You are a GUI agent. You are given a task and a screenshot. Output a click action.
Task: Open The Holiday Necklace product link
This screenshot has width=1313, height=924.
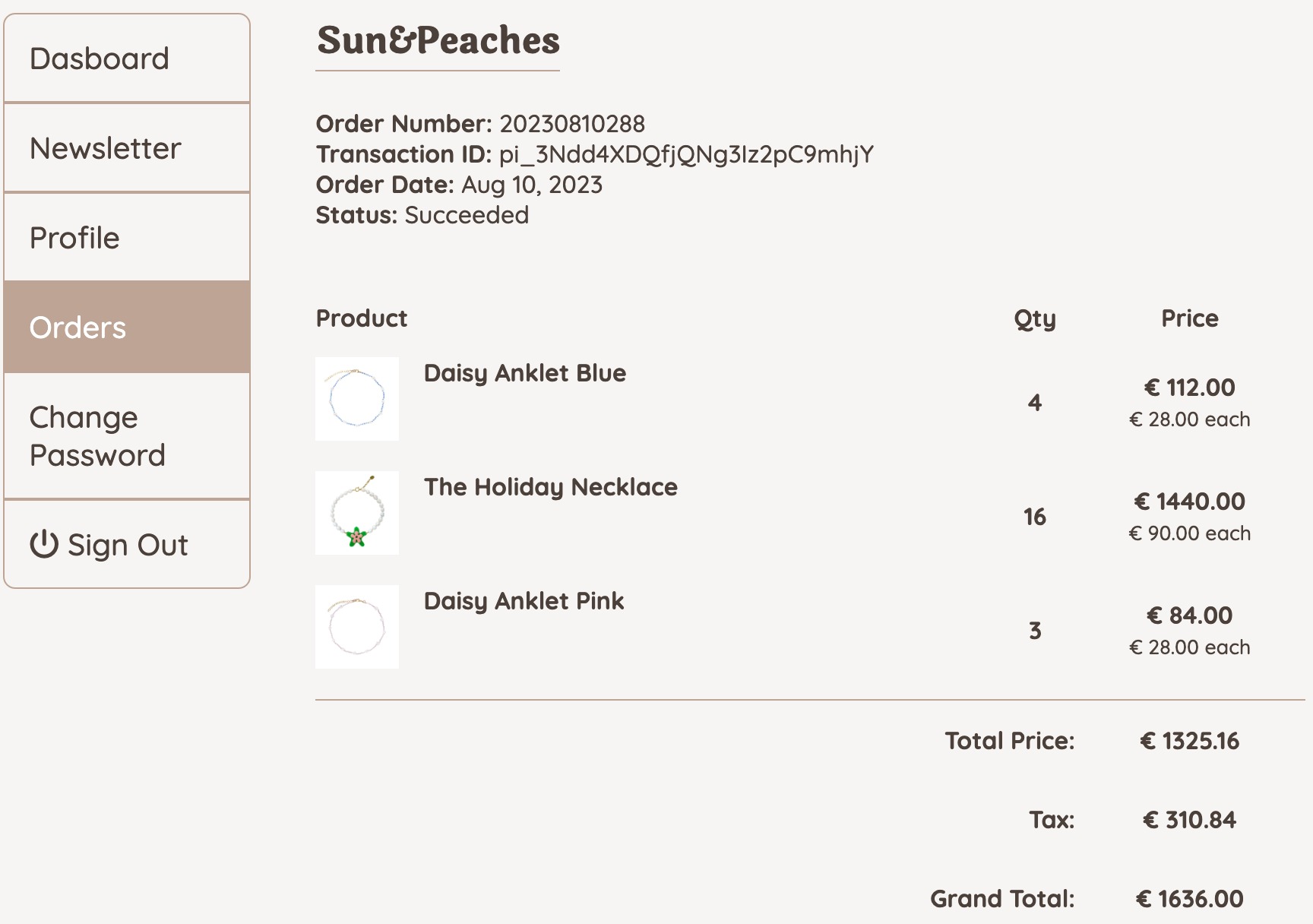point(551,487)
